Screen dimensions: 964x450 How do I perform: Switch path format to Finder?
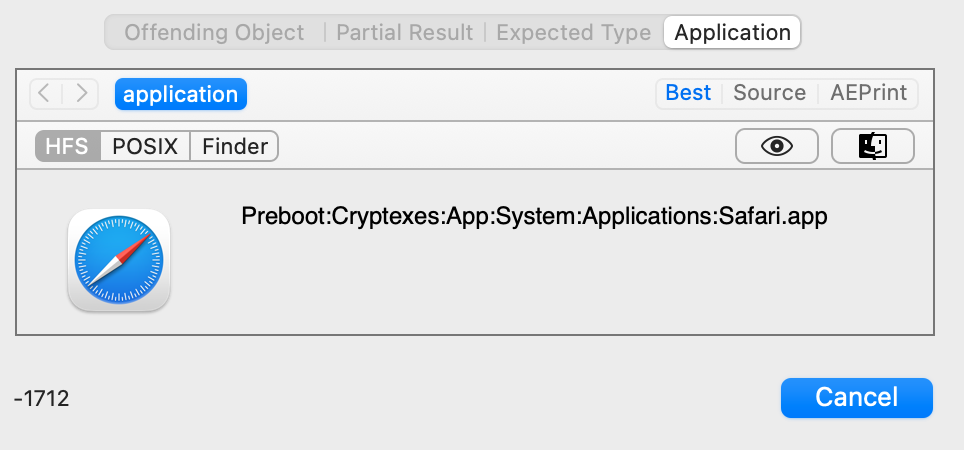235,146
